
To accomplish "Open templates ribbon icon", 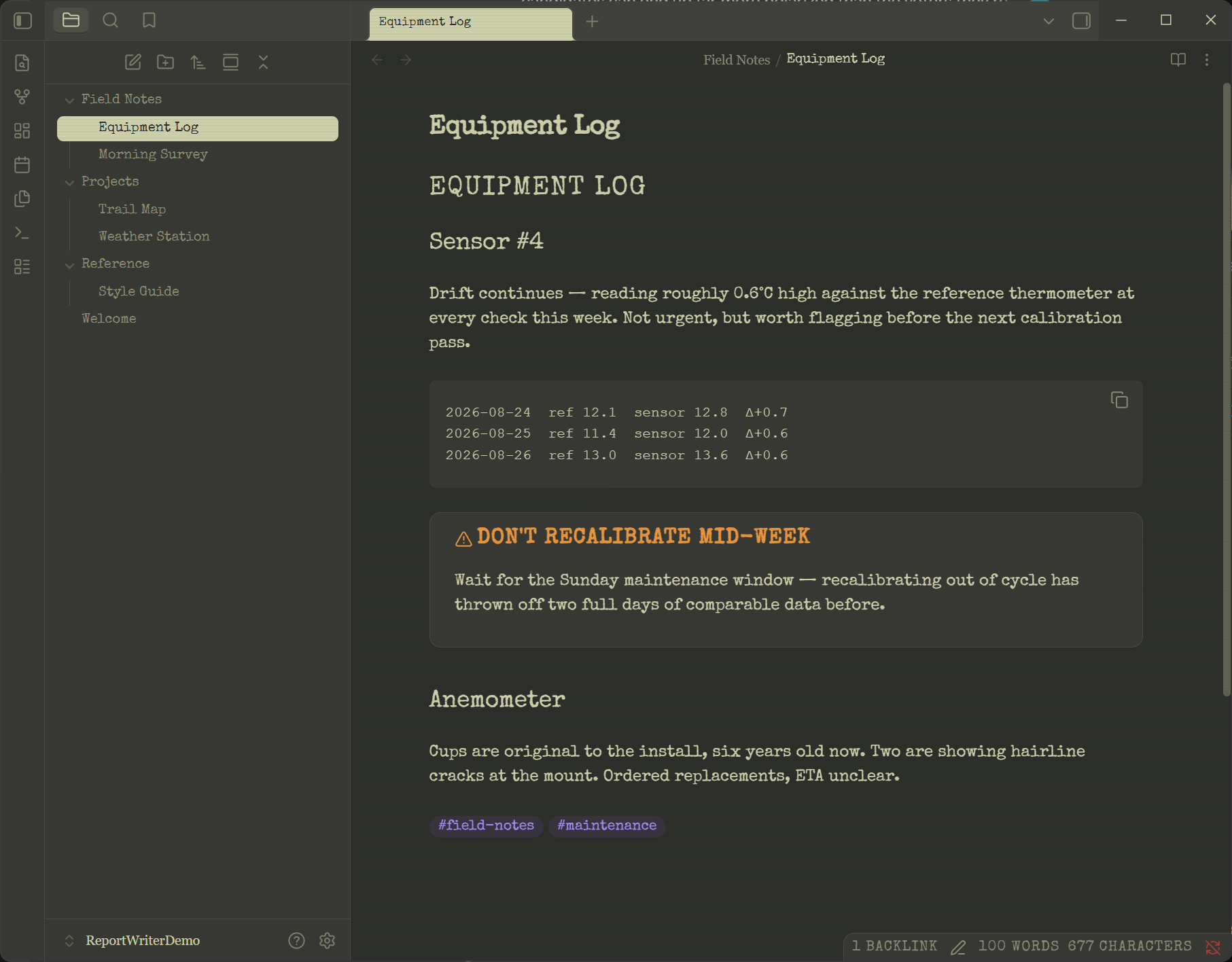I will pos(22,199).
